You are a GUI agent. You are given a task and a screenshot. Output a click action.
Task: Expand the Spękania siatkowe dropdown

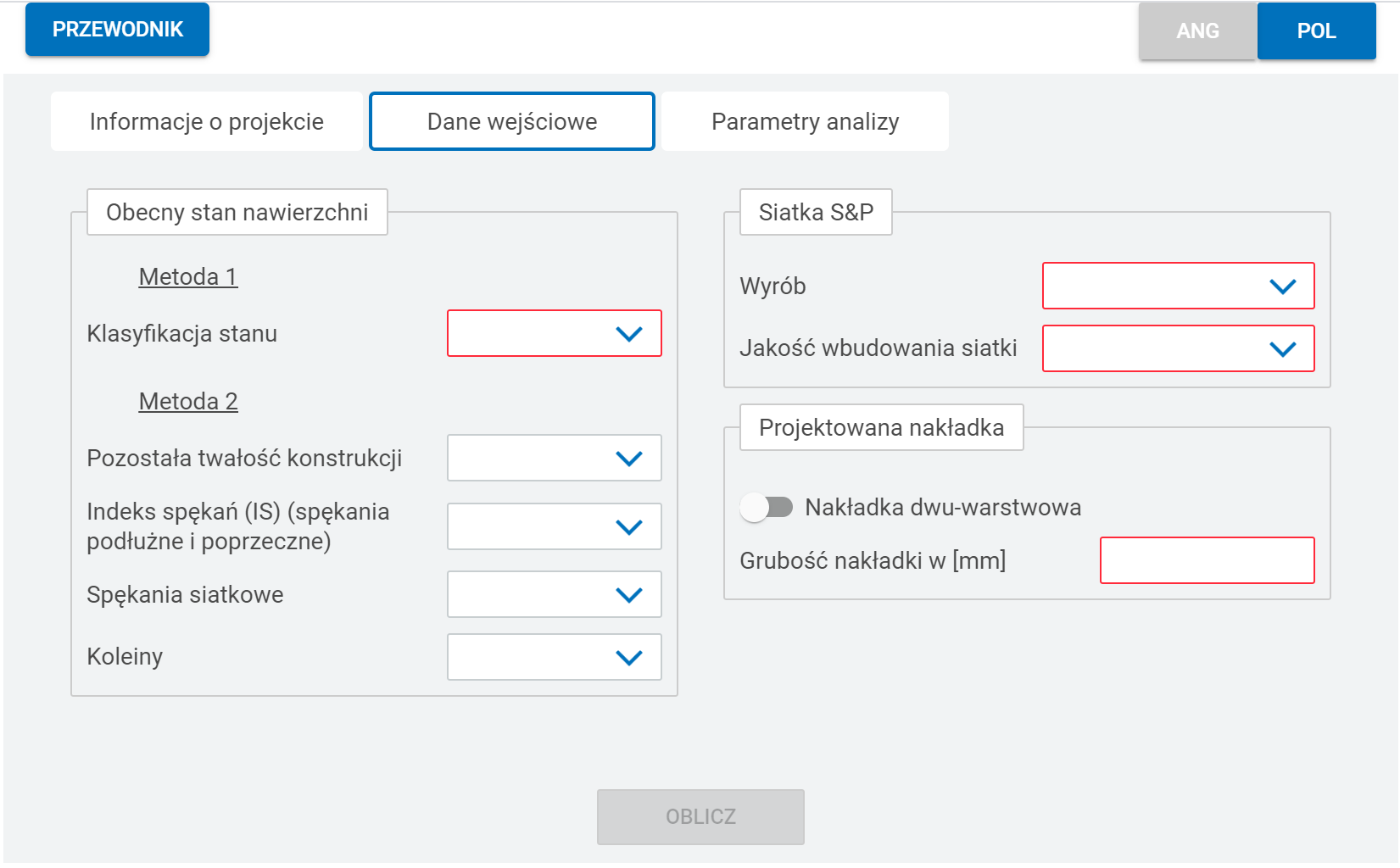[x=554, y=594]
